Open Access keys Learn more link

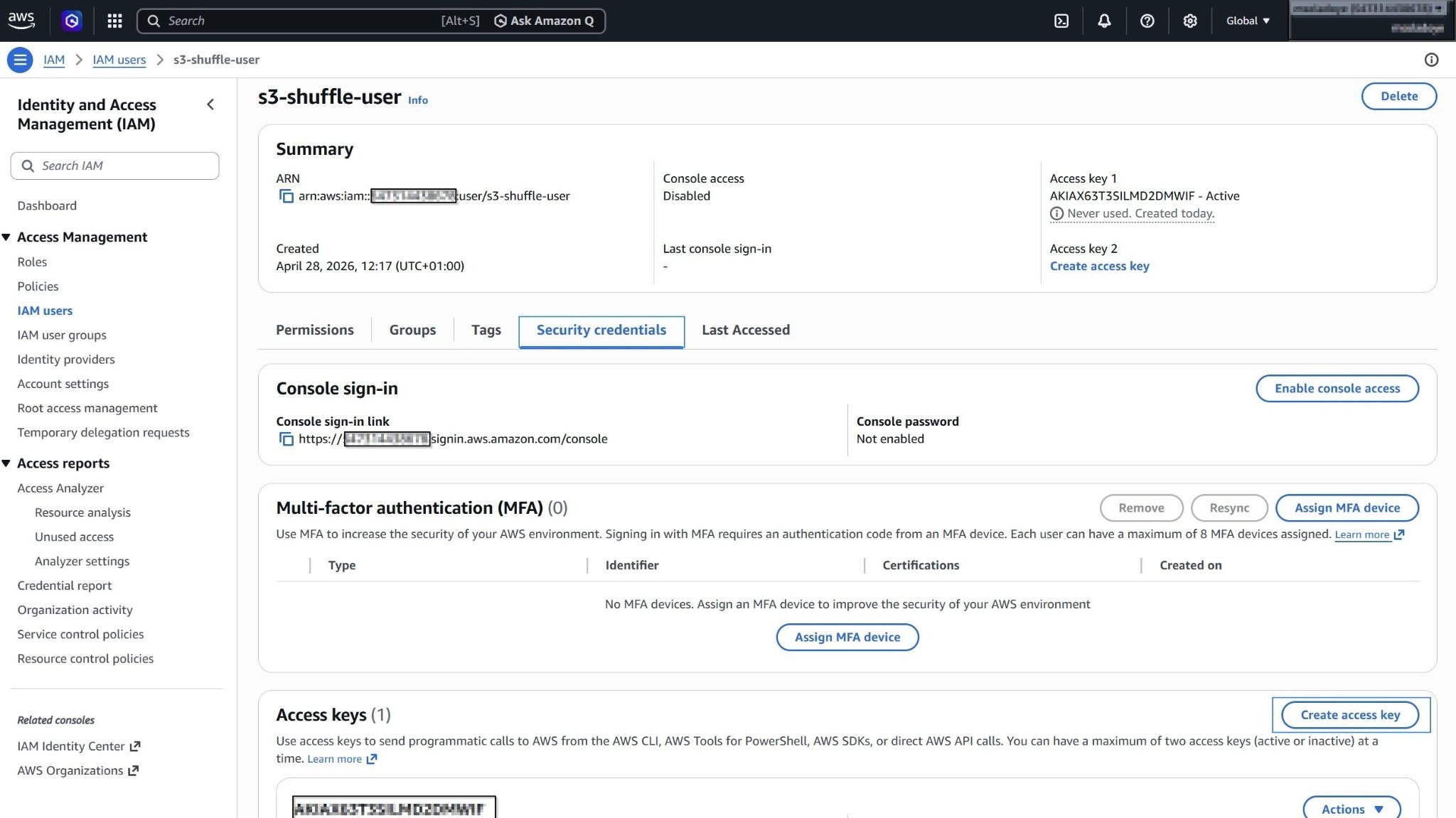(x=342, y=759)
